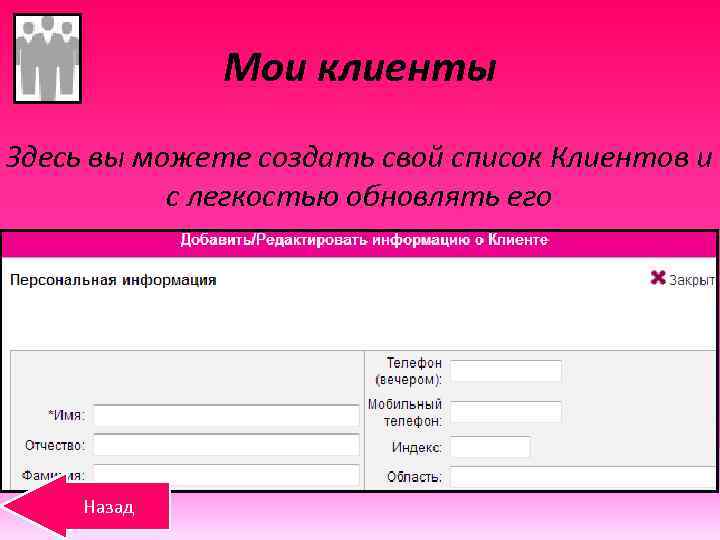Focus the Мобильный телефон input field
The height and width of the screenshot is (540, 720).
(x=506, y=412)
